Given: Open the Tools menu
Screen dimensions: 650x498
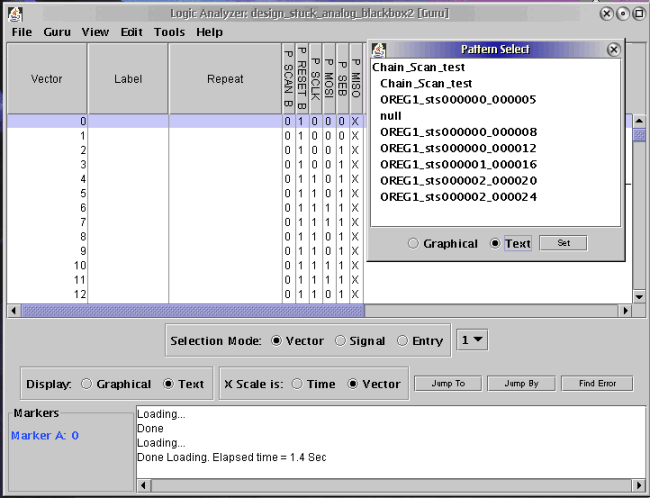Looking at the screenshot, I should coord(169,32).
